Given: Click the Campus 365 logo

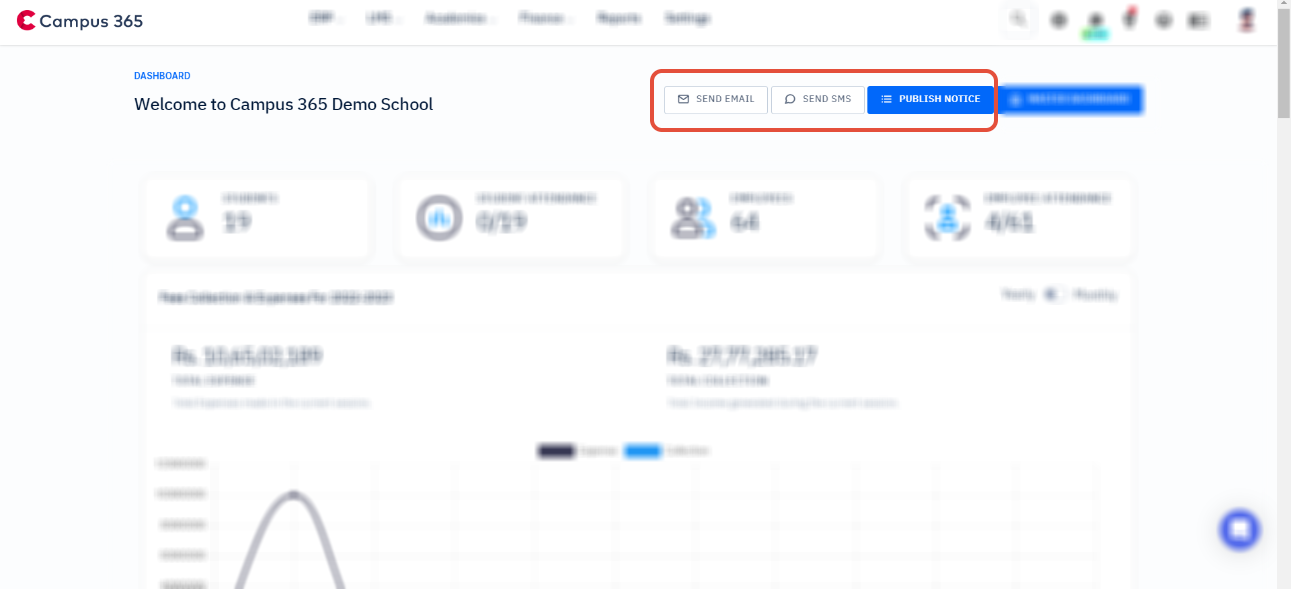Looking at the screenshot, I should 80,20.
